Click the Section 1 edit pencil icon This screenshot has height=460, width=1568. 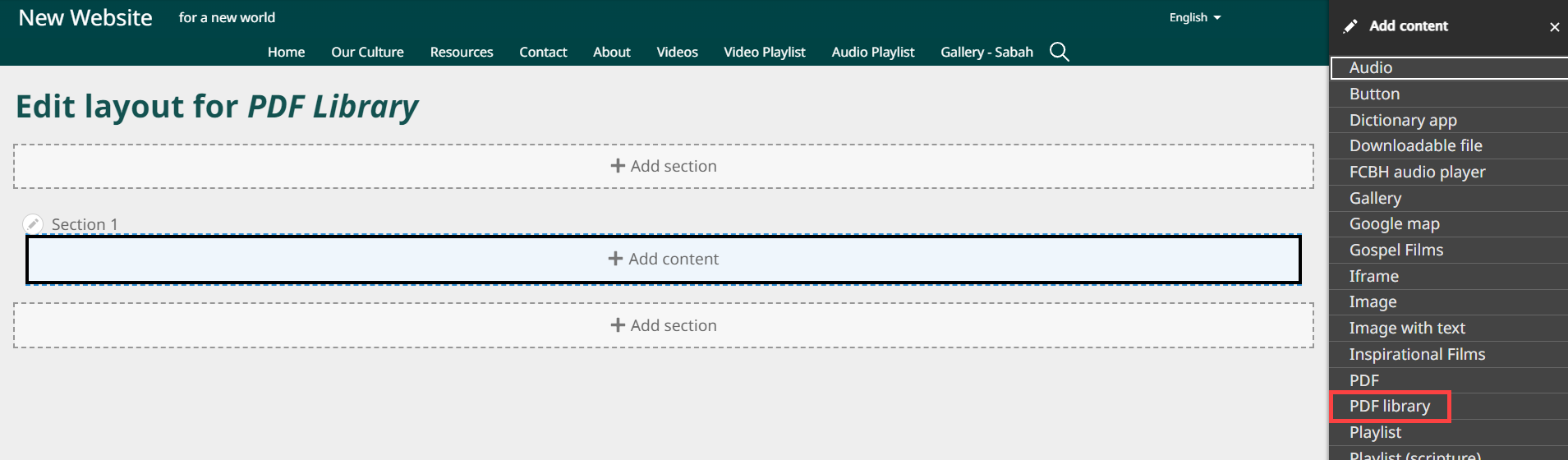click(x=33, y=223)
